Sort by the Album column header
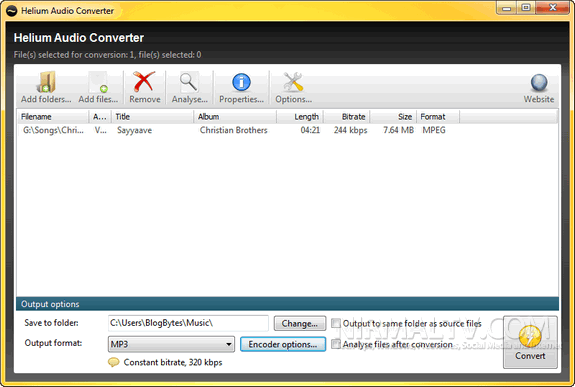Image resolution: width=575 pixels, height=387 pixels. click(235, 117)
